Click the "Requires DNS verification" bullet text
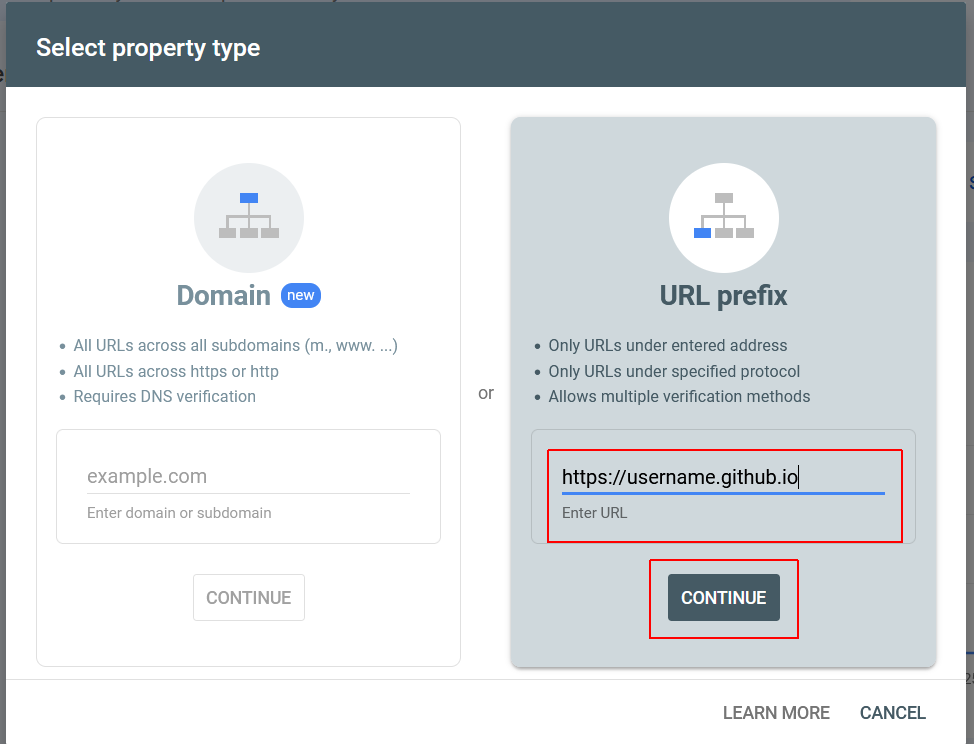 [165, 396]
